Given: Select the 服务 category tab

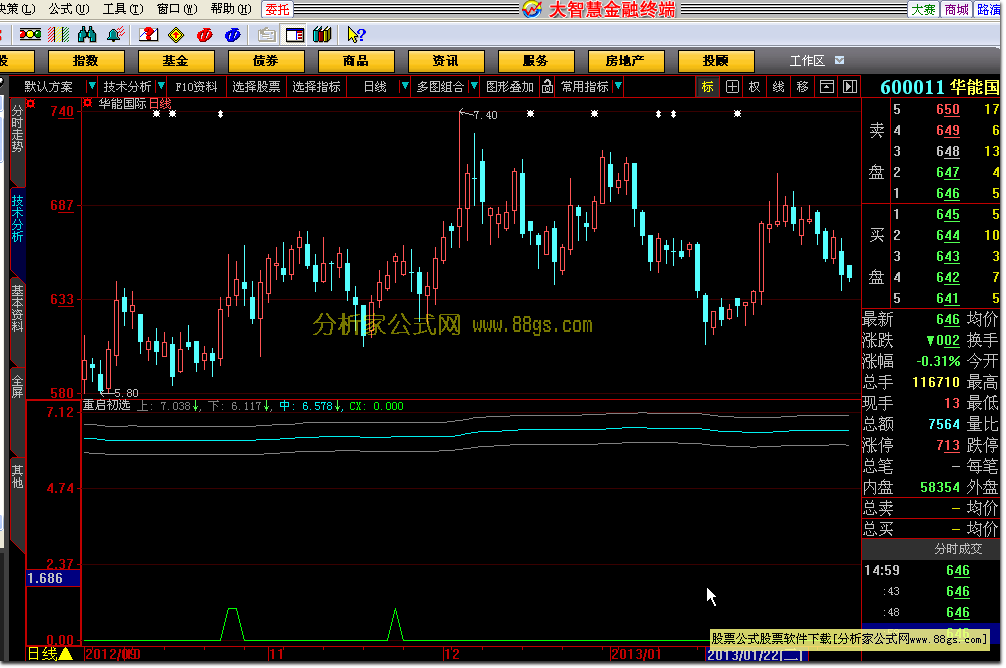Looking at the screenshot, I should [535, 61].
